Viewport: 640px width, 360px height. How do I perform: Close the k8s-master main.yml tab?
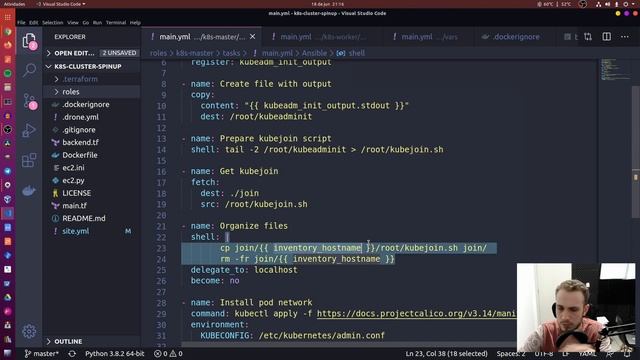coord(253,37)
